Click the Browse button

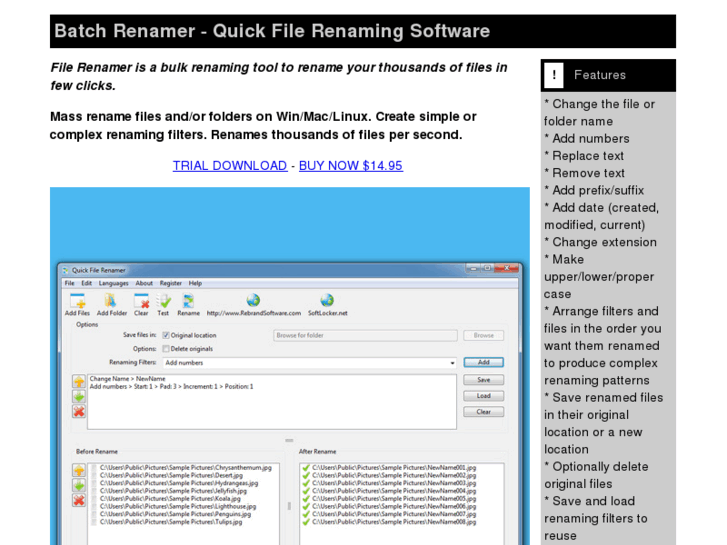coord(484,335)
